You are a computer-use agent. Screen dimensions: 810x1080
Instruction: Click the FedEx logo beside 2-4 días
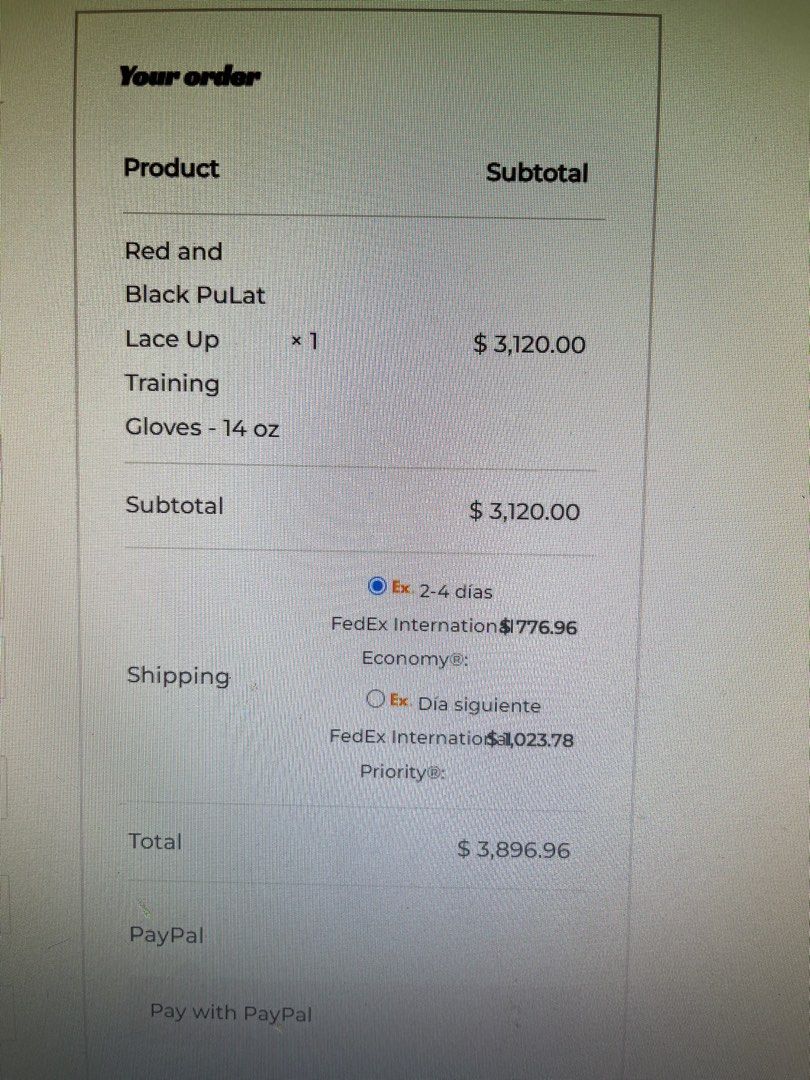point(401,588)
